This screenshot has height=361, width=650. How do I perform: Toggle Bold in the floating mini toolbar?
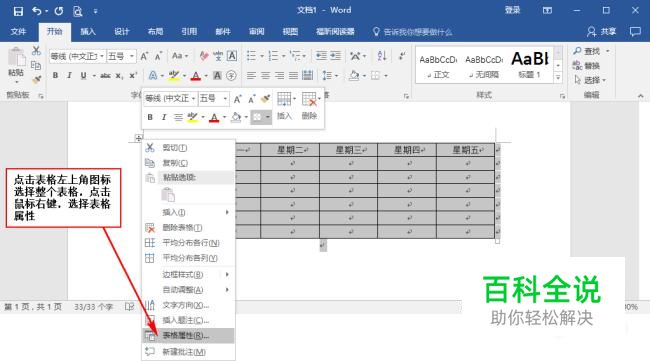click(x=150, y=117)
